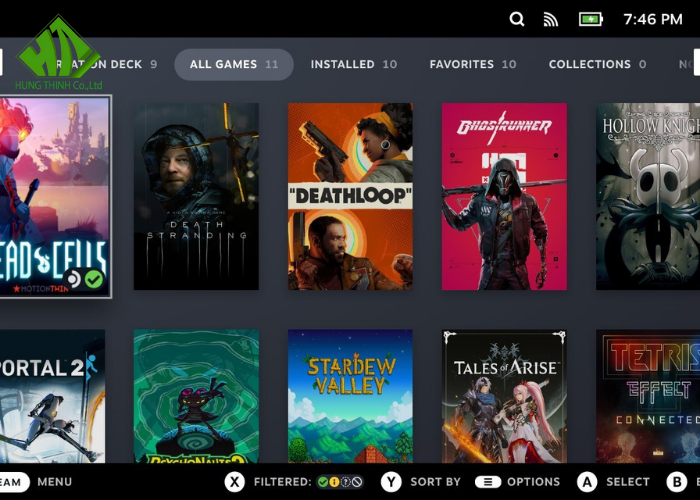
Task: Open the Tales of Arise cover
Action: pos(504,396)
